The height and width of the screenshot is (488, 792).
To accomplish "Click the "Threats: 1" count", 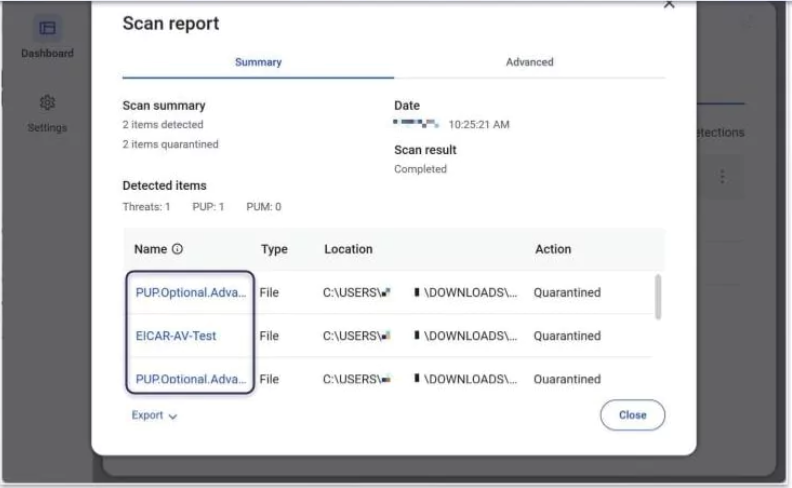I will point(146,207).
